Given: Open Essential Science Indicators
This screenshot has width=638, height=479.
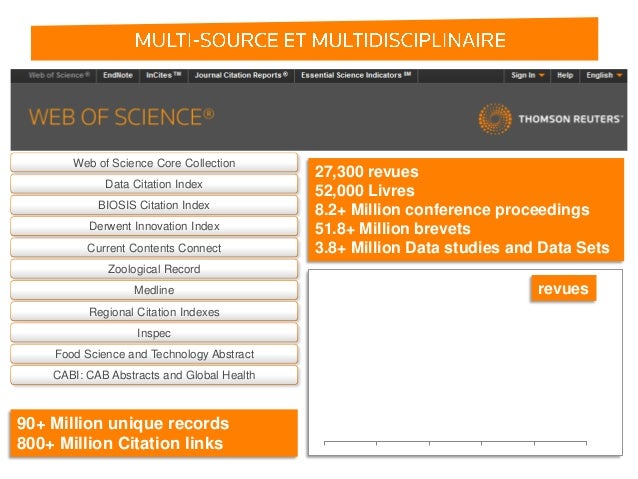Looking at the screenshot, I should pos(356,75).
